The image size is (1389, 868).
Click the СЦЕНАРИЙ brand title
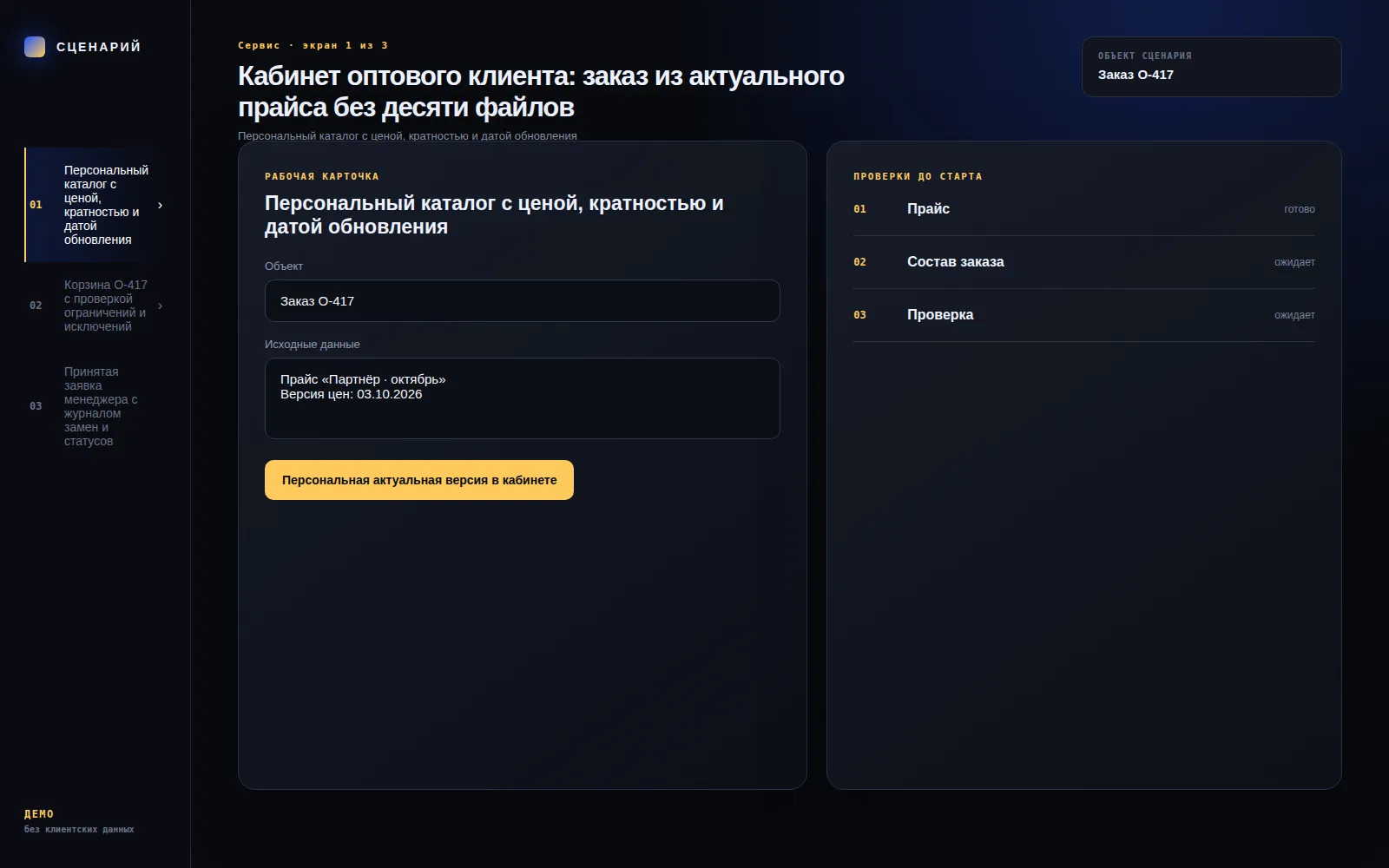tap(98, 47)
